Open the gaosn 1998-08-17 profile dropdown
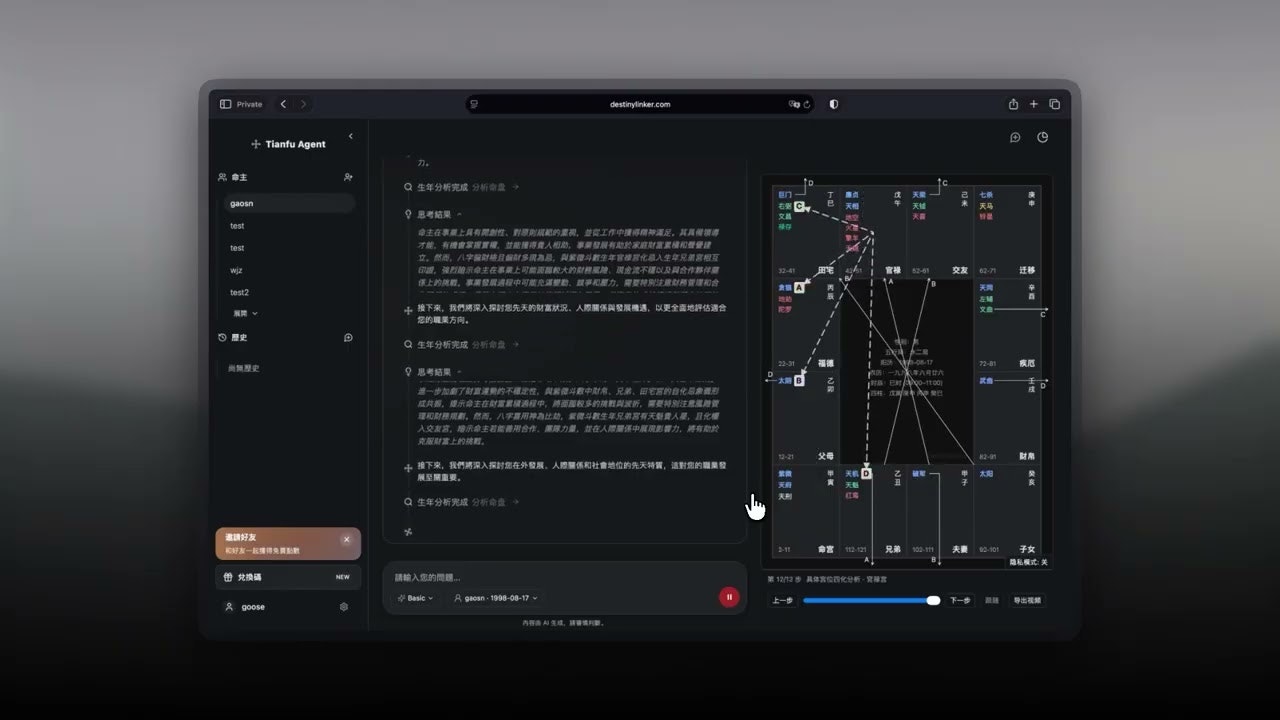Viewport: 1280px width, 720px height. pyautogui.click(x=496, y=598)
